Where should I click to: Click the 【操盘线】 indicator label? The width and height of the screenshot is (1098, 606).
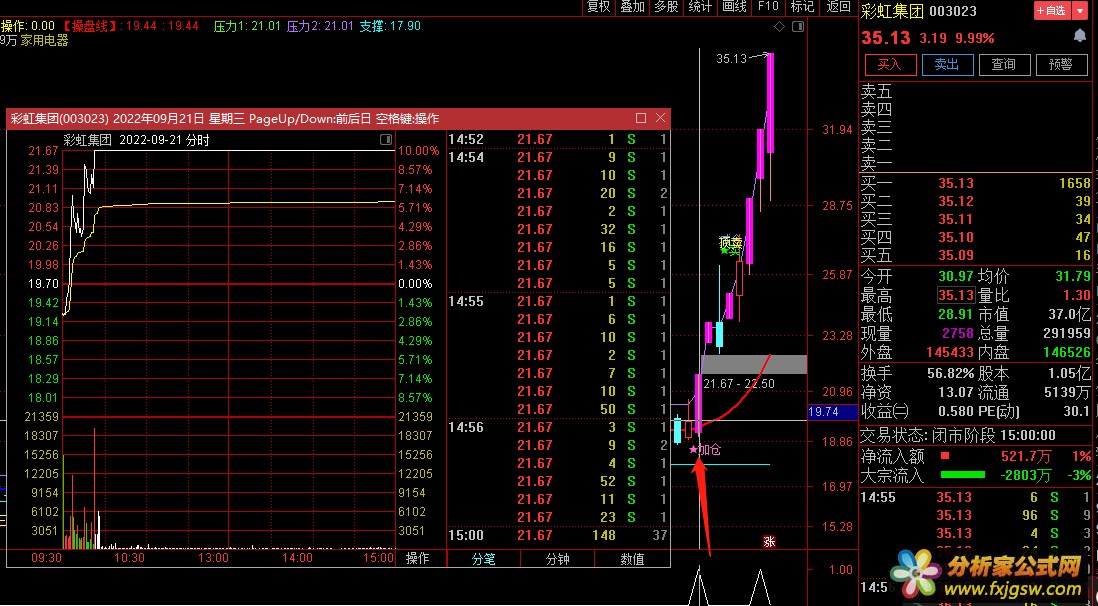89,26
